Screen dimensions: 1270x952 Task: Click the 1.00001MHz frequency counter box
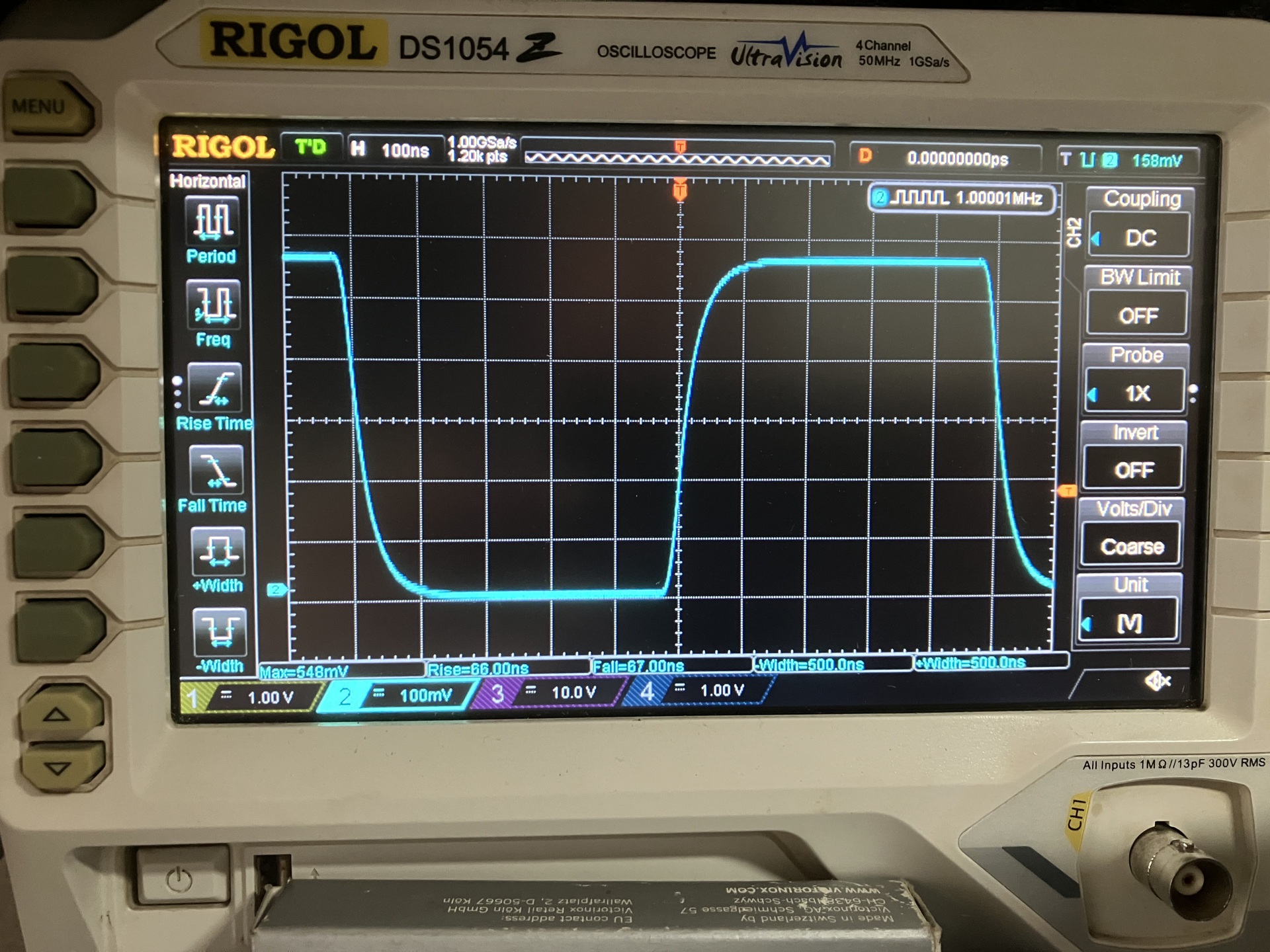pyautogui.click(x=962, y=198)
